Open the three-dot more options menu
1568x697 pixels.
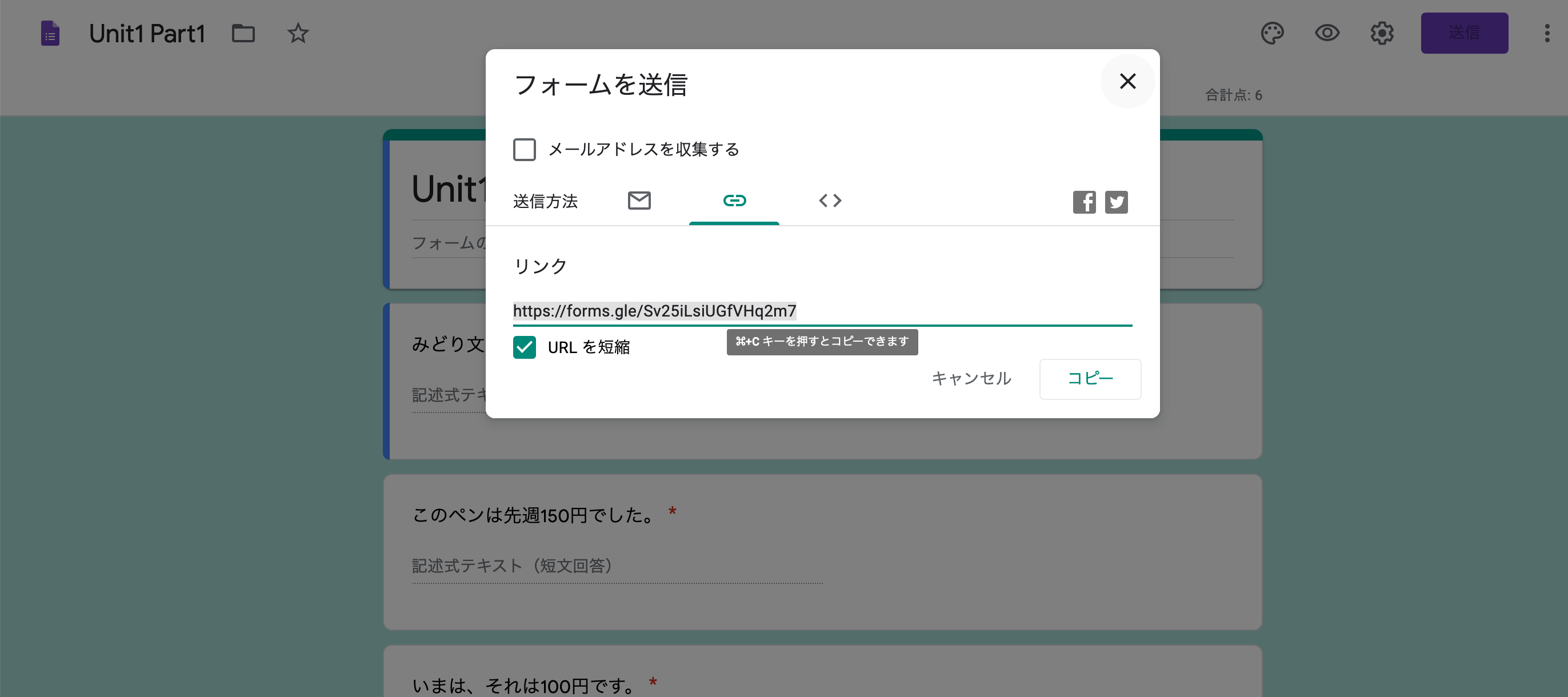click(1547, 33)
